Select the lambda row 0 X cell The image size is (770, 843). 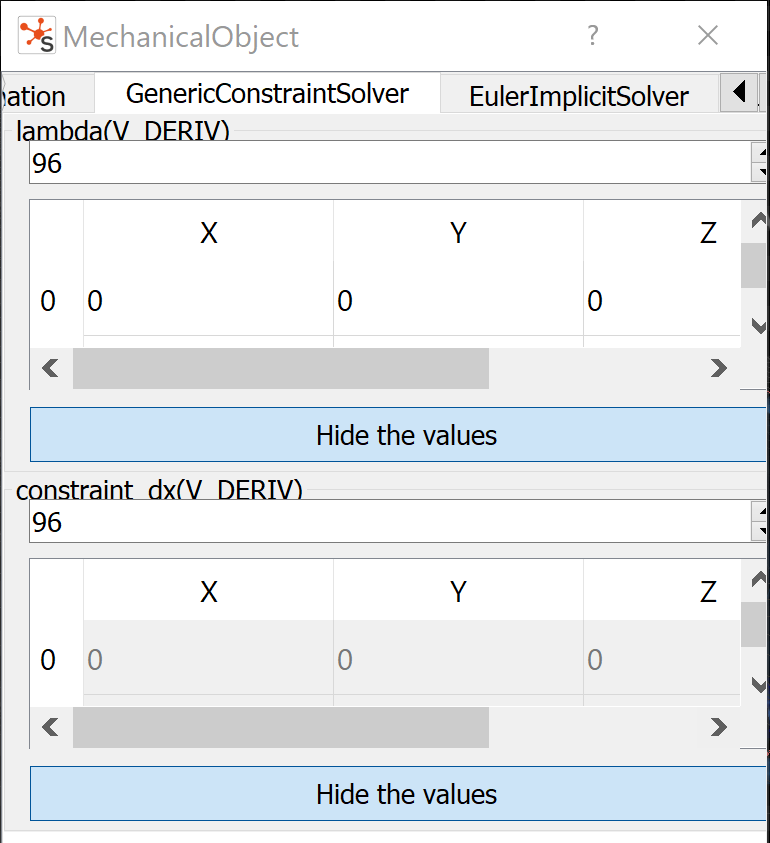[x=209, y=300]
